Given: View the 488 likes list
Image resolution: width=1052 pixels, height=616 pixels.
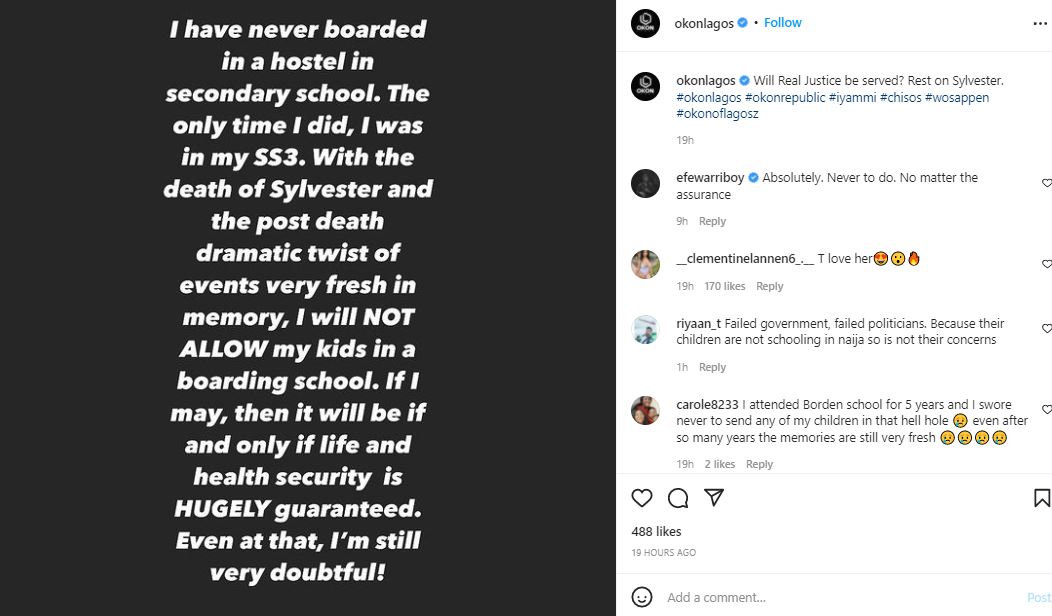Looking at the screenshot, I should (656, 532).
